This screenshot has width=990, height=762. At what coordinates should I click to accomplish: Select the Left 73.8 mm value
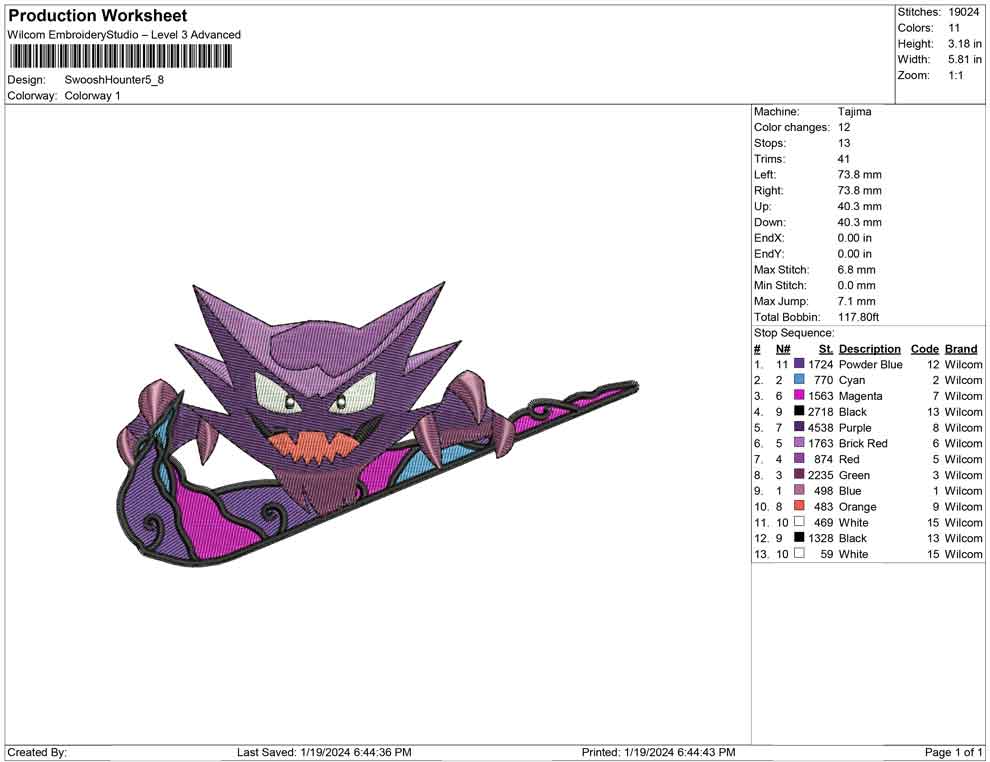tap(859, 174)
